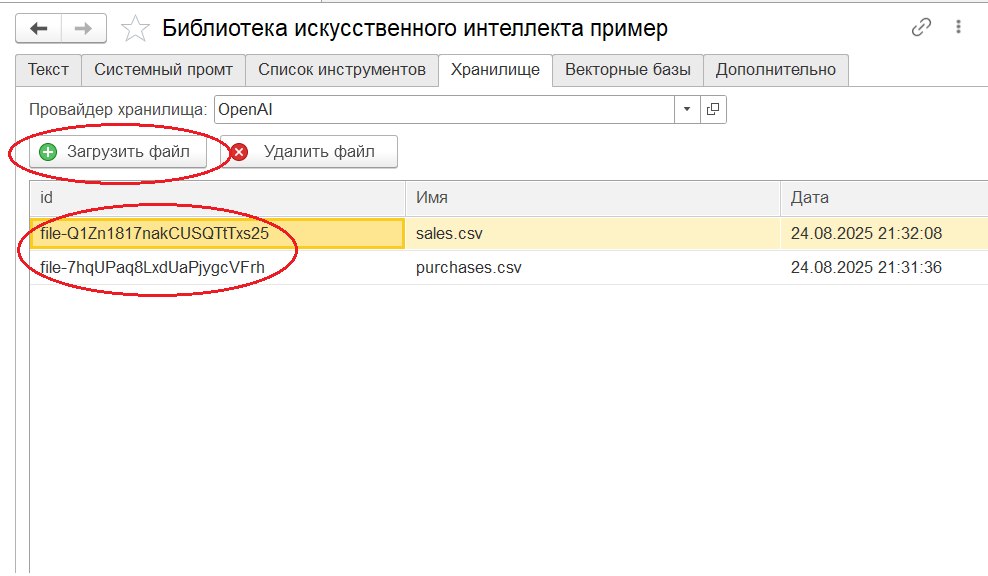
Task: Click the back navigation arrow
Action: (38, 28)
